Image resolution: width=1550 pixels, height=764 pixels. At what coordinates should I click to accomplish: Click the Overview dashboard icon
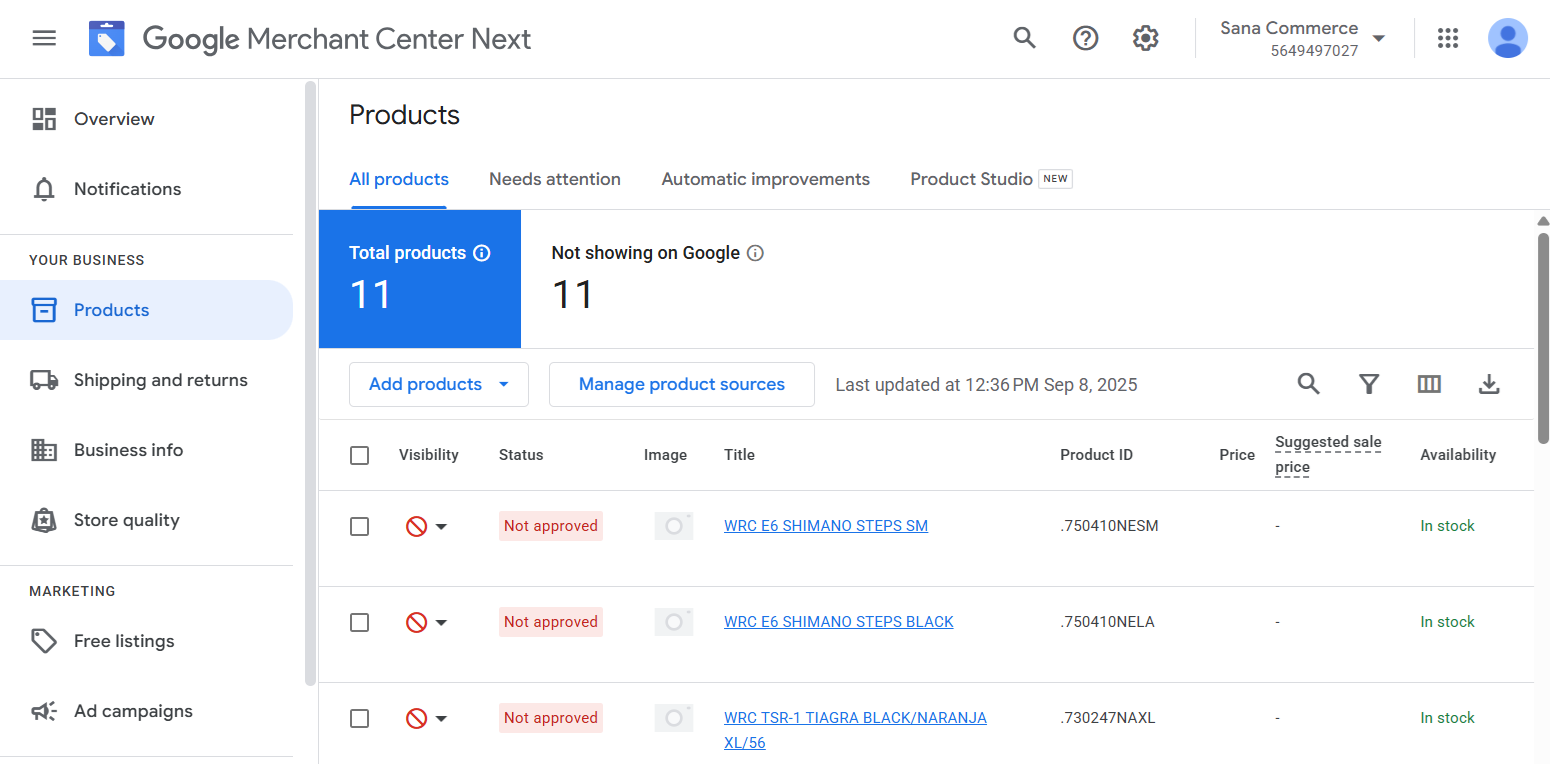pyautogui.click(x=44, y=119)
